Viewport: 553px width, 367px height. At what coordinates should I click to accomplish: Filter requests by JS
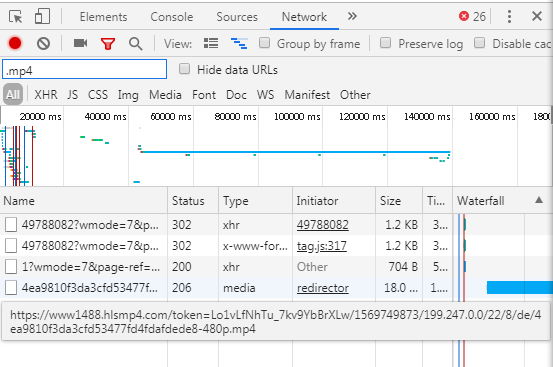coord(73,95)
